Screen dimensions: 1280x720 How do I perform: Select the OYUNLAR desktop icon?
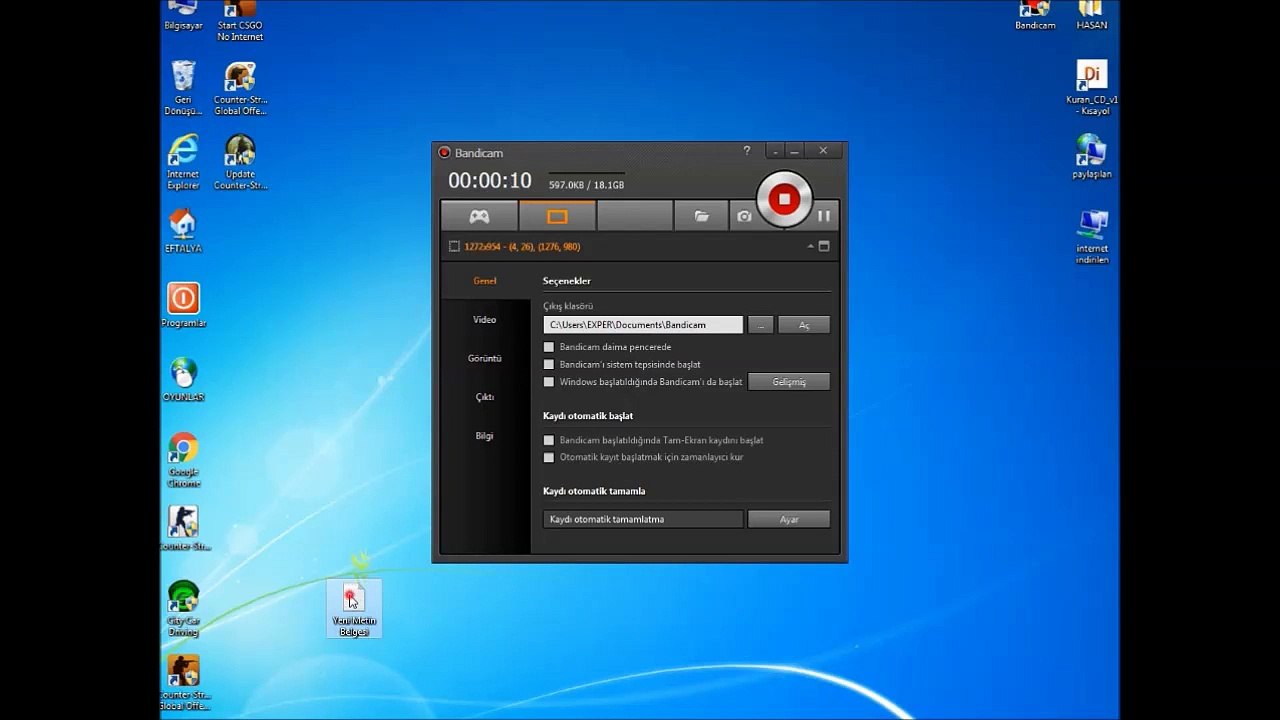point(183,380)
